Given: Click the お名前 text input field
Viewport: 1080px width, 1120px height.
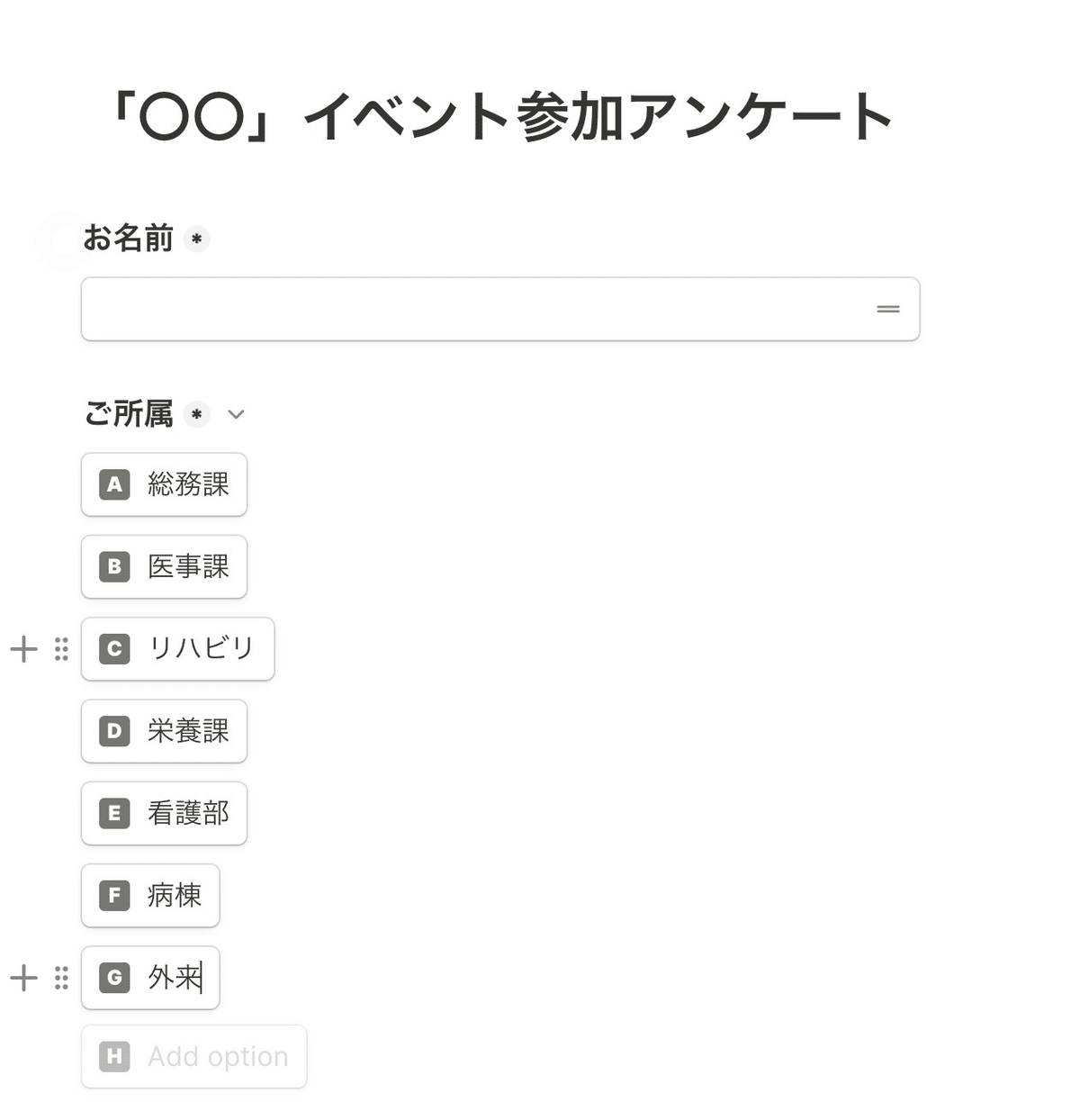Looking at the screenshot, I should pos(500,309).
